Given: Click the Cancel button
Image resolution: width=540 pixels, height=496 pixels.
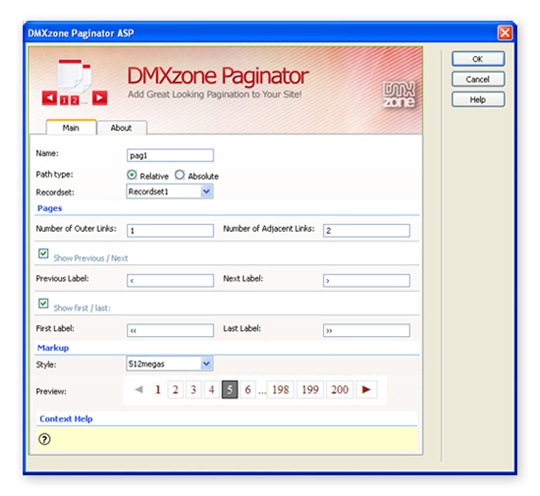Looking at the screenshot, I should pyautogui.click(x=478, y=79).
